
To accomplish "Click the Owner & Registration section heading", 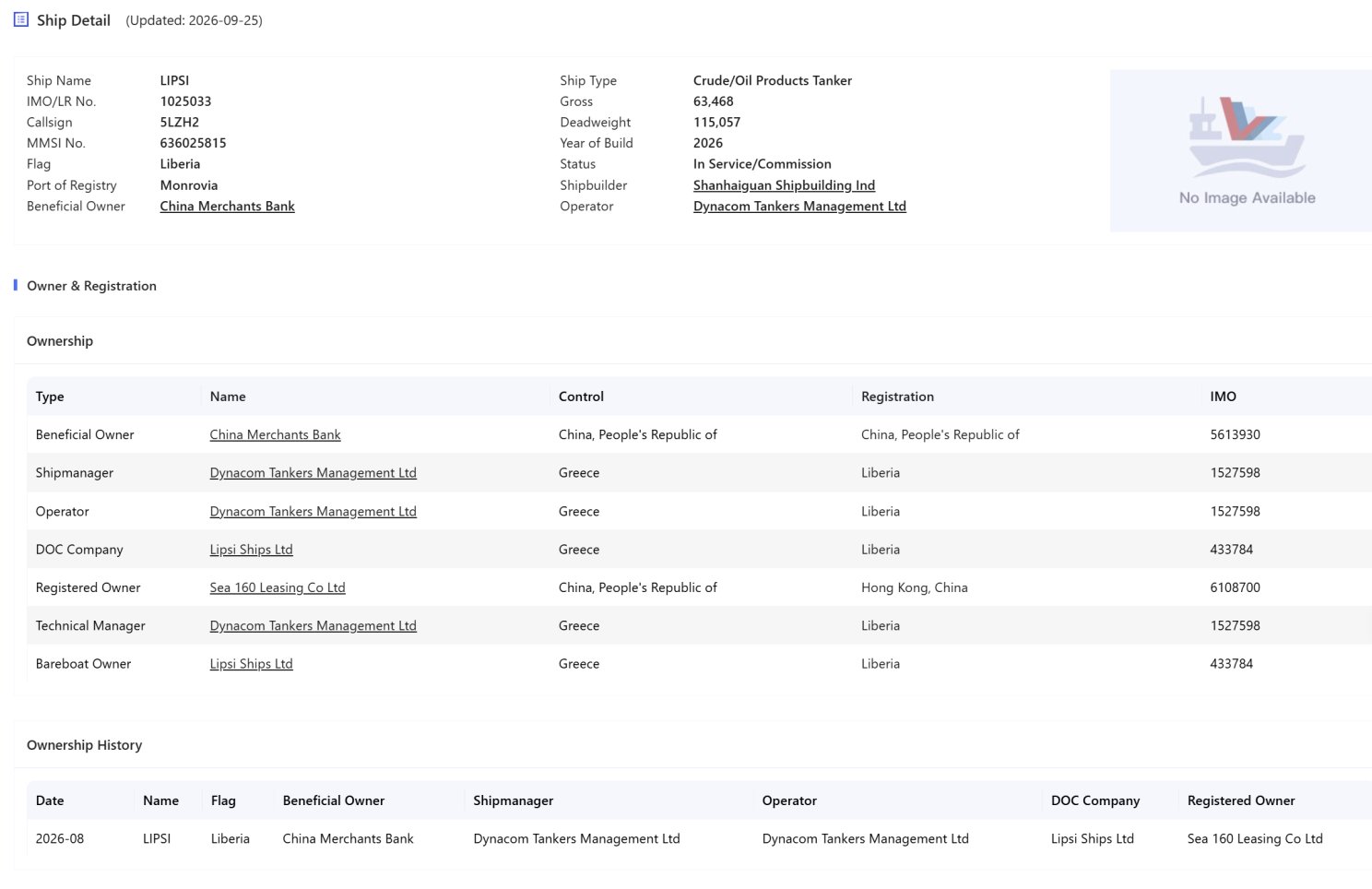I will click(91, 286).
